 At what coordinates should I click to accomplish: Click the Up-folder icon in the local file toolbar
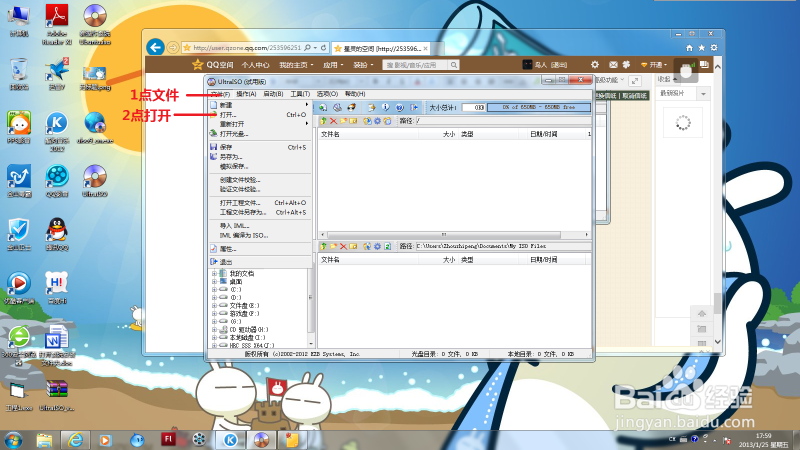coord(323,246)
